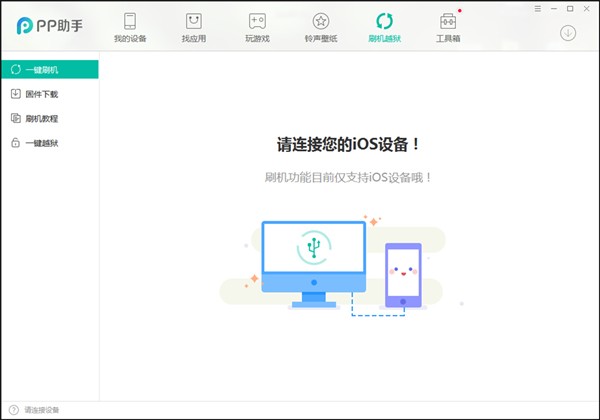Image resolution: width=600 pixels, height=420 pixels.
Task: Click the 刷机越狱 green refresh icon
Action: point(384,21)
